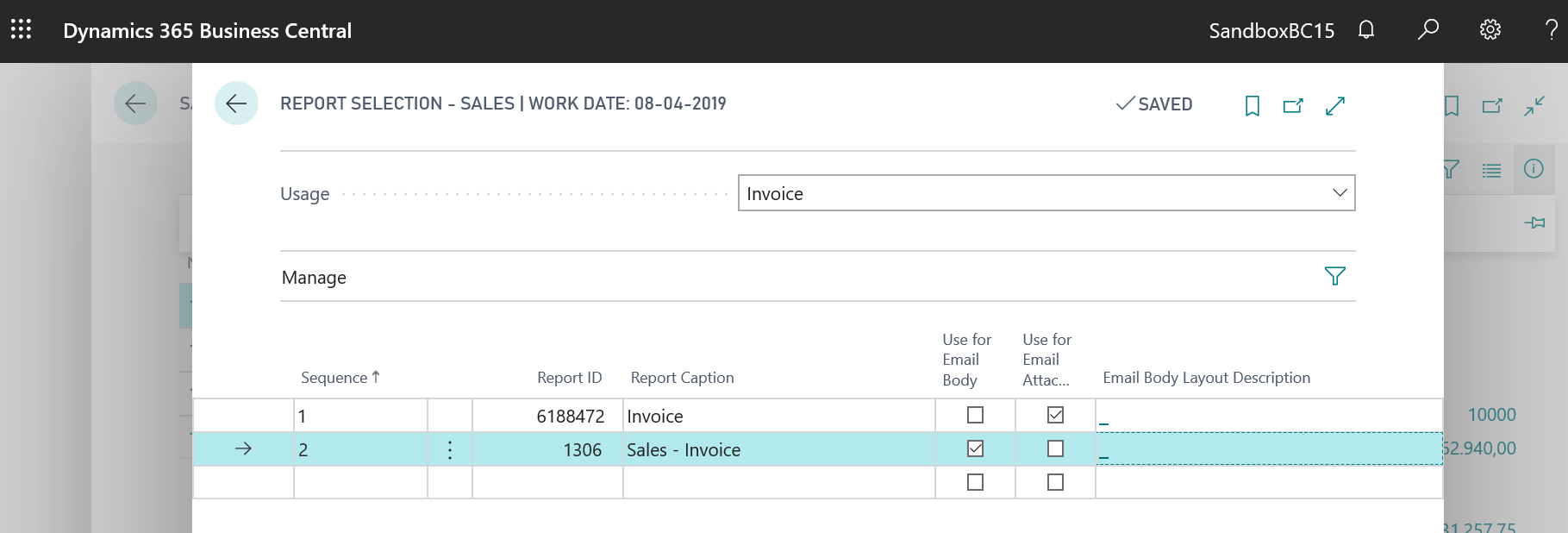Click the Report Caption column header
Screen dimensions: 1568x533
[682, 377]
